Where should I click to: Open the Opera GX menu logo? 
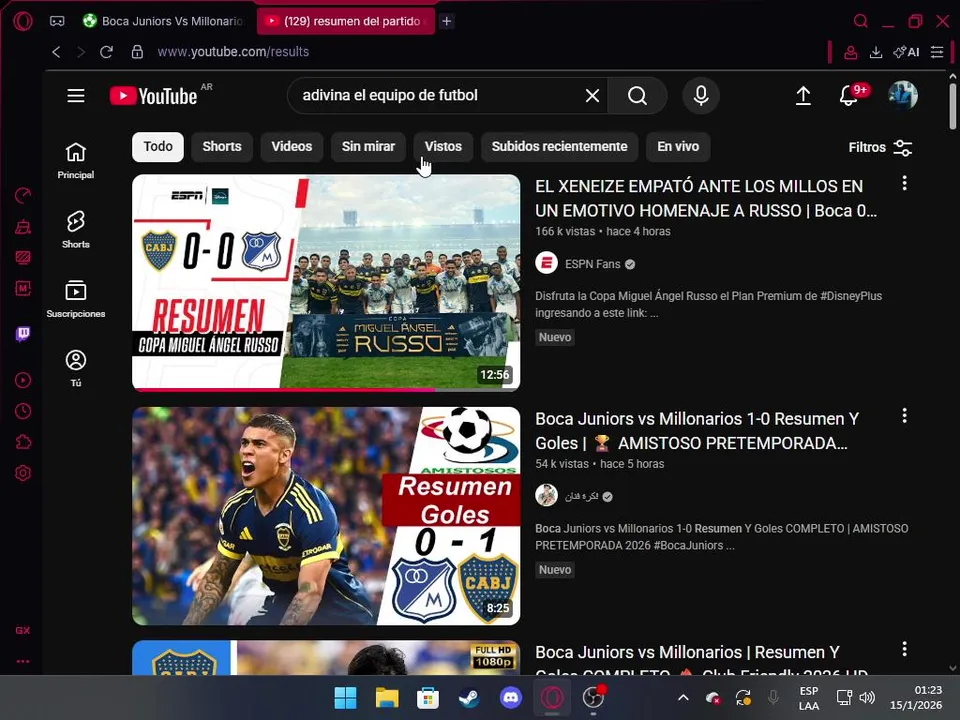(x=23, y=21)
